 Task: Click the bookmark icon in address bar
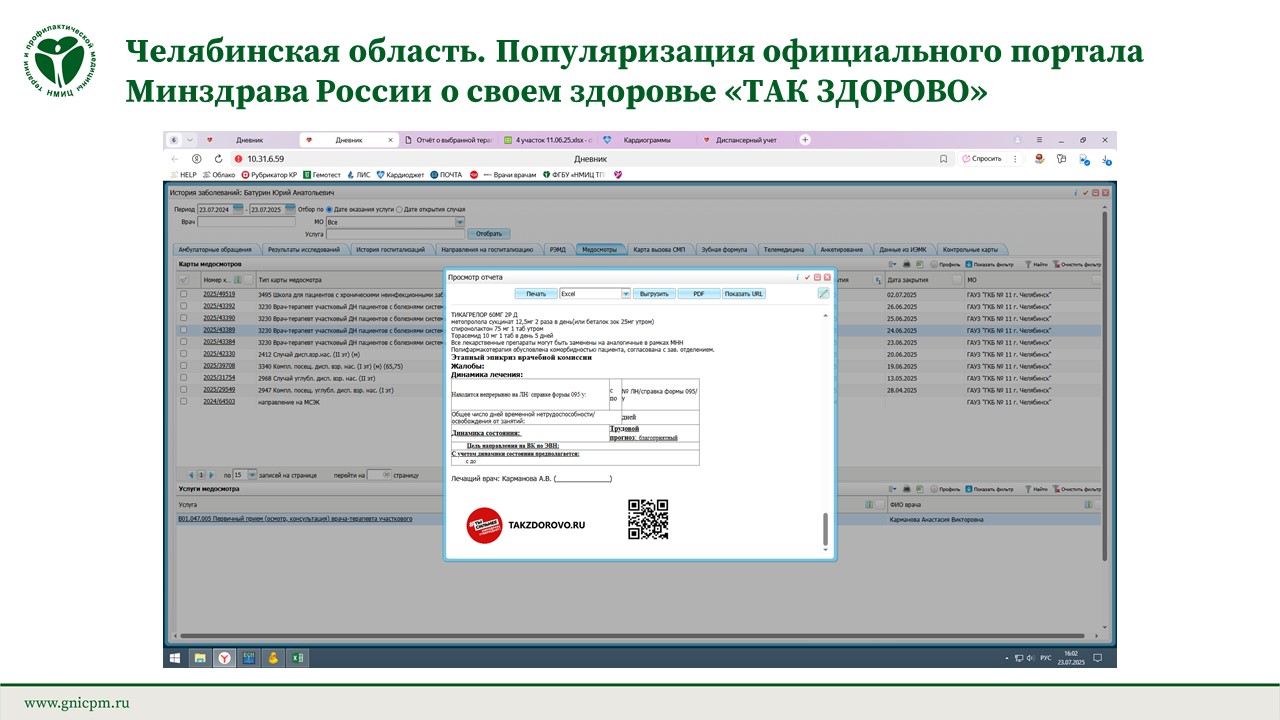pos(943,159)
